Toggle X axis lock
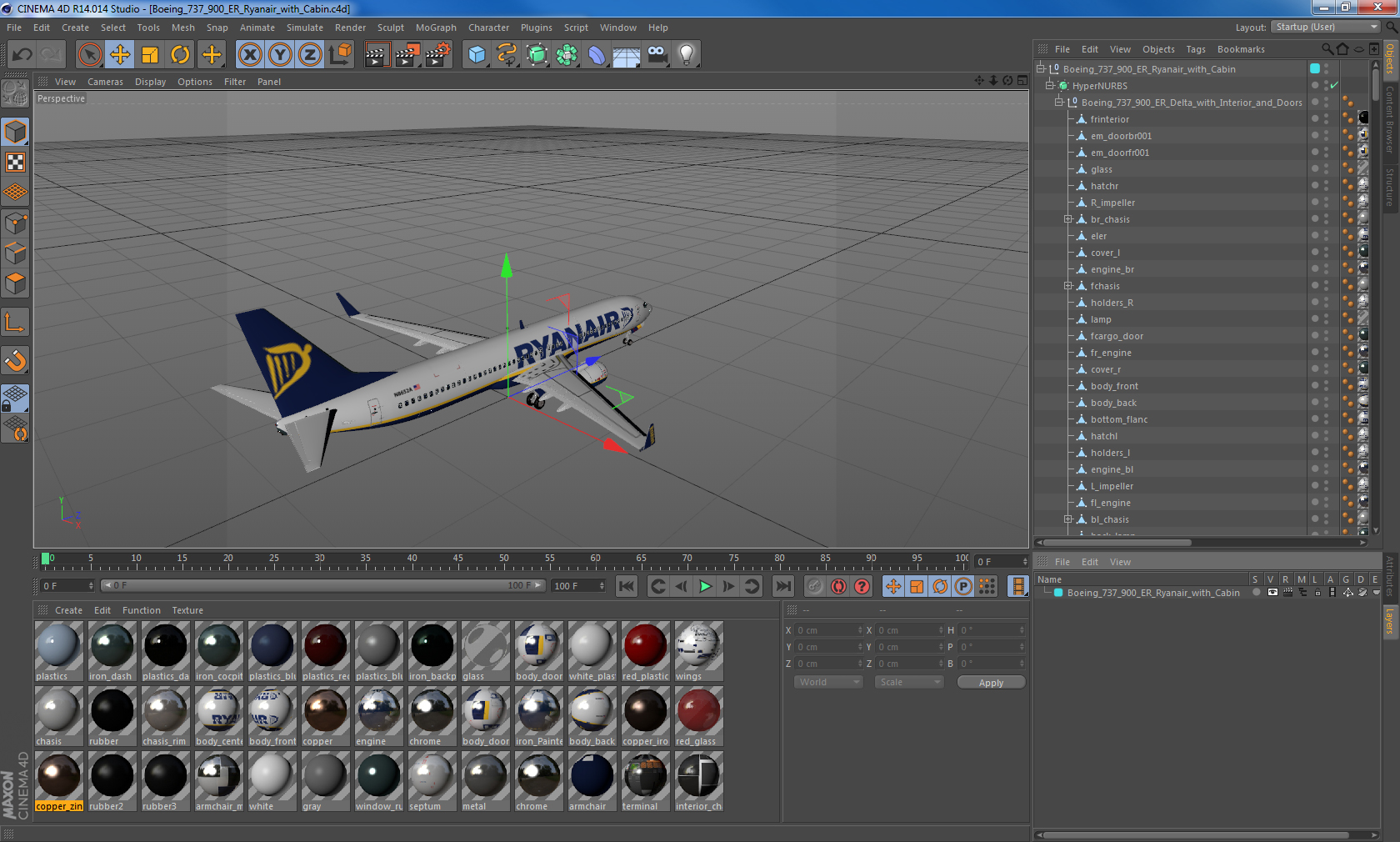The width and height of the screenshot is (1400, 842). (249, 55)
